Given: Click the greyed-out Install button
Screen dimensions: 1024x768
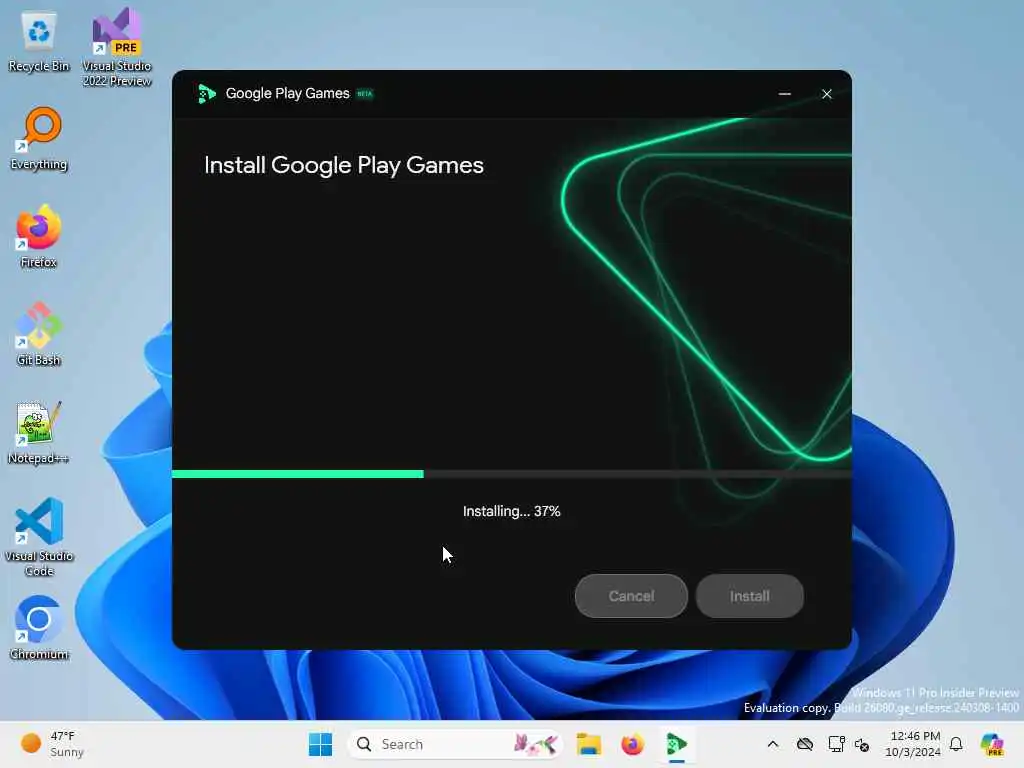Looking at the screenshot, I should (749, 596).
